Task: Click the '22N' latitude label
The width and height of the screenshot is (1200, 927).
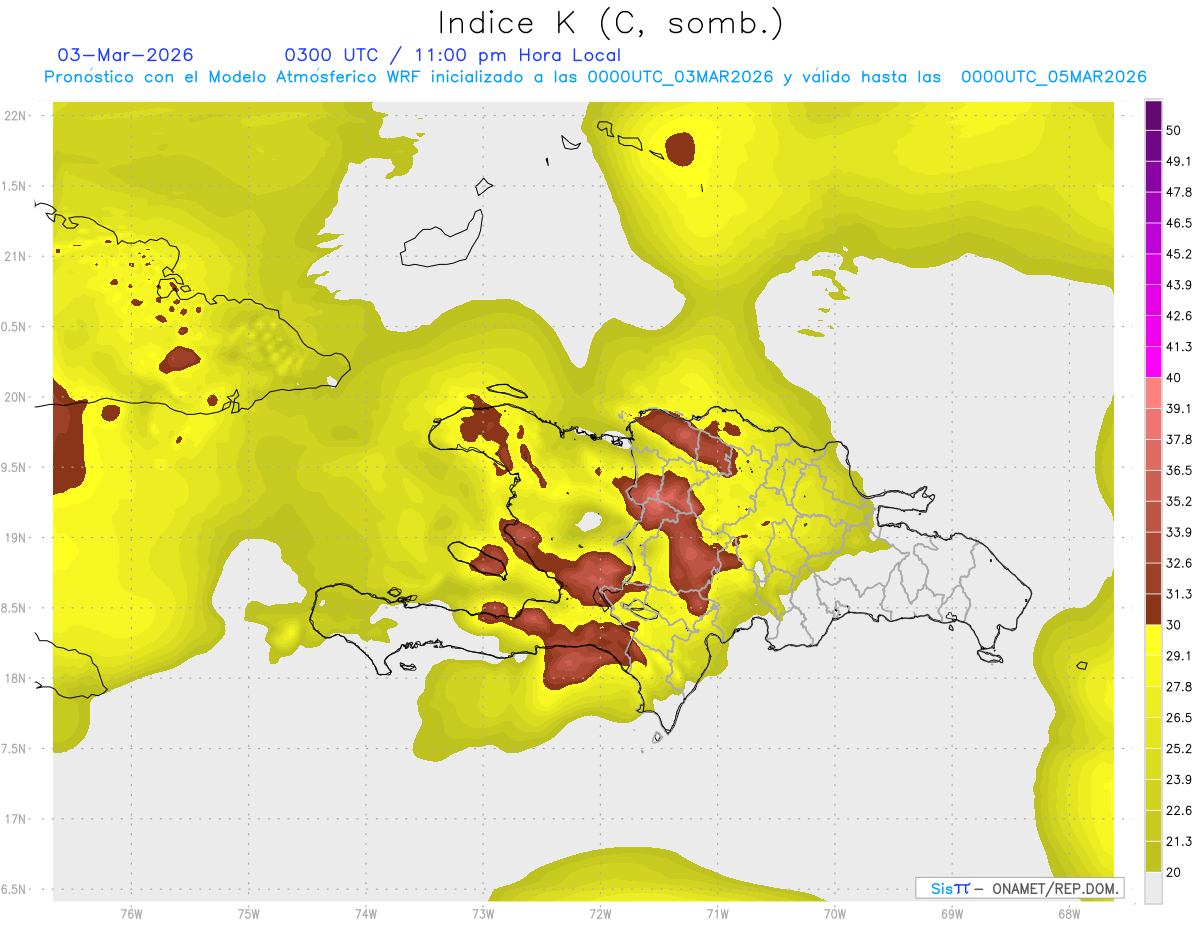Action: 15,115
